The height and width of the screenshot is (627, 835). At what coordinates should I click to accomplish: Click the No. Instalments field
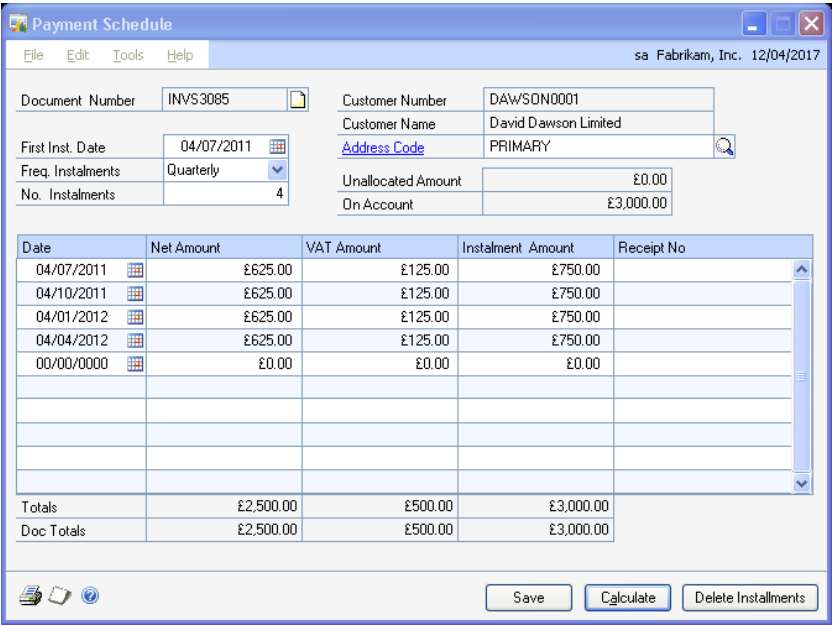click(226, 194)
